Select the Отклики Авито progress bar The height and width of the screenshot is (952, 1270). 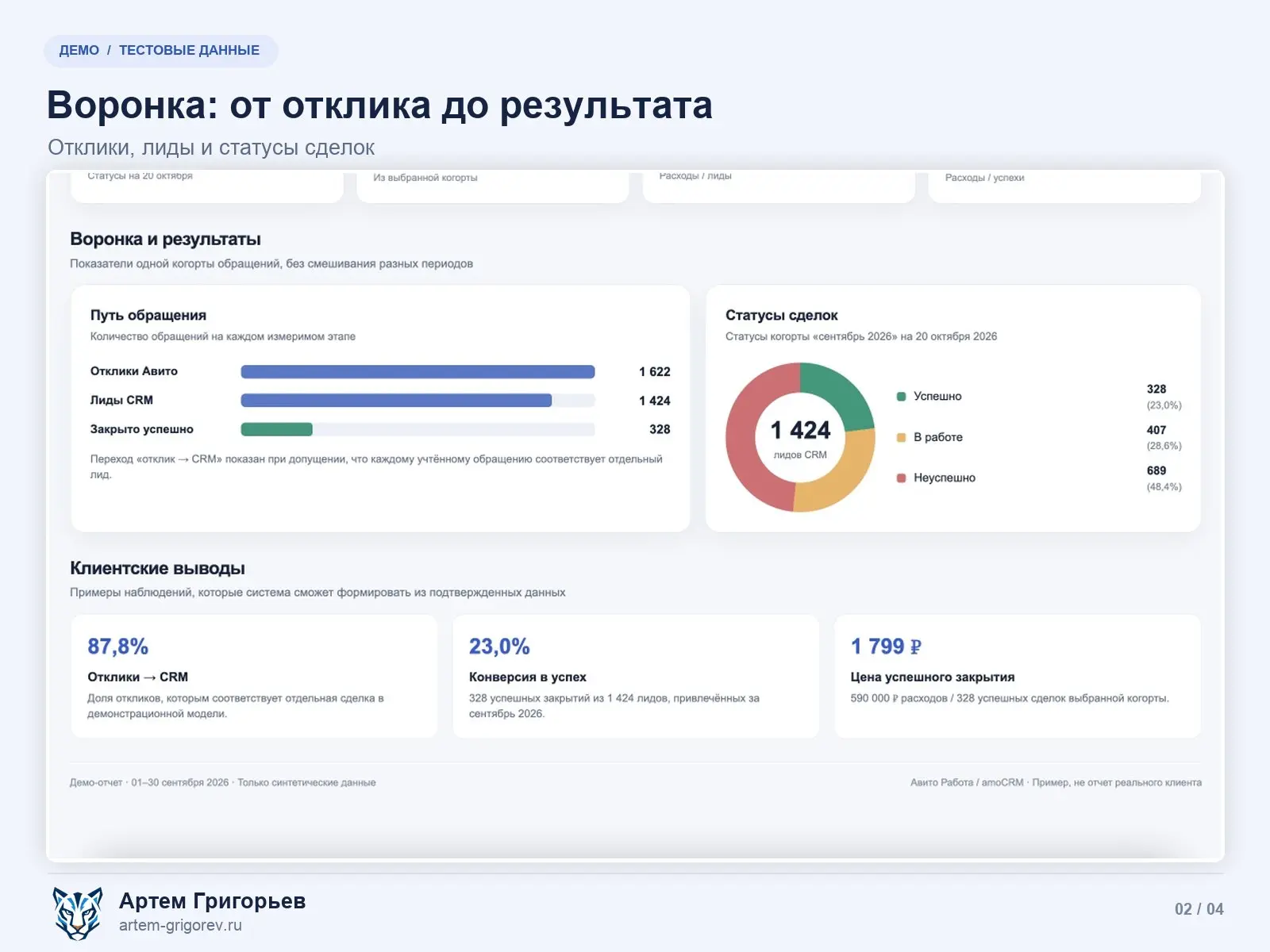(x=418, y=372)
